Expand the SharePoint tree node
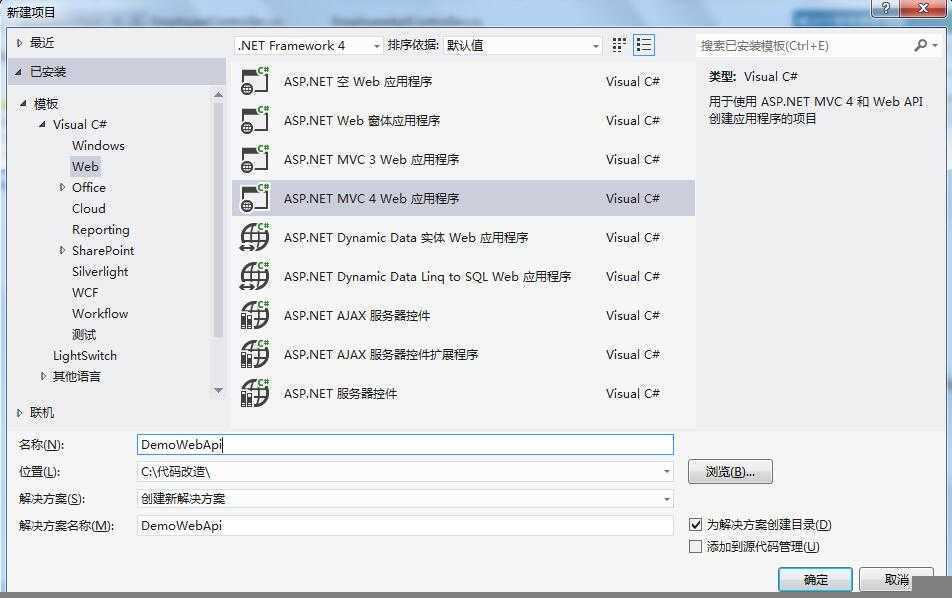Screen dimensions: 952x598 tap(62, 251)
